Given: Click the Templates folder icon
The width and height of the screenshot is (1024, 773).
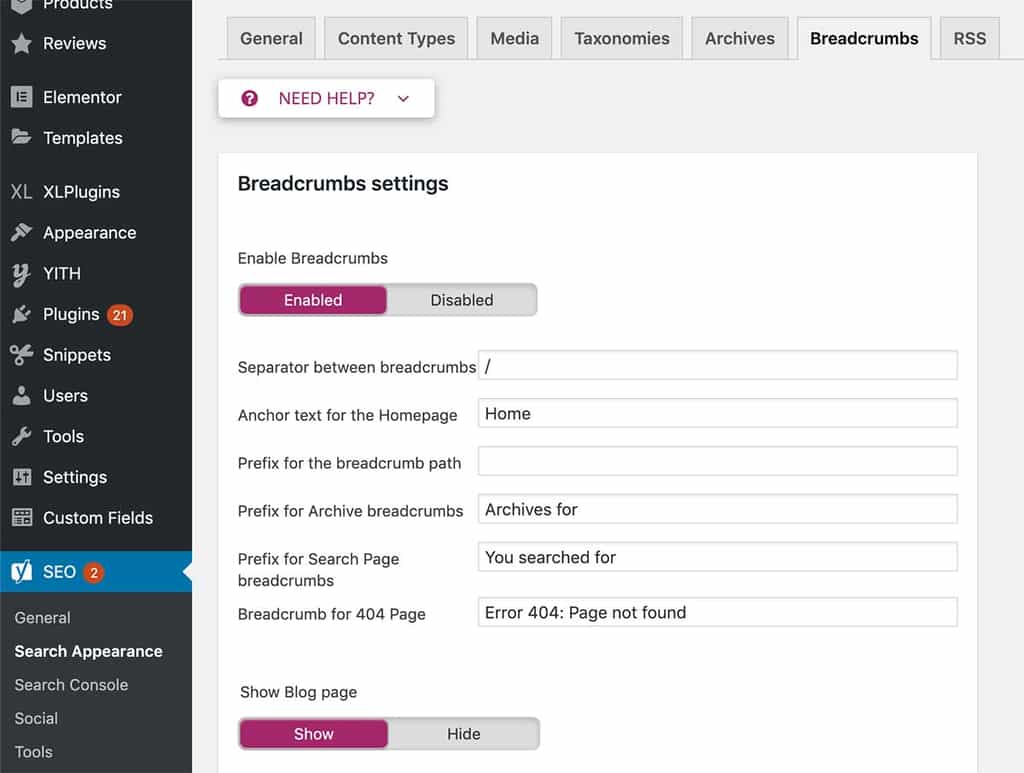Looking at the screenshot, I should (22, 137).
